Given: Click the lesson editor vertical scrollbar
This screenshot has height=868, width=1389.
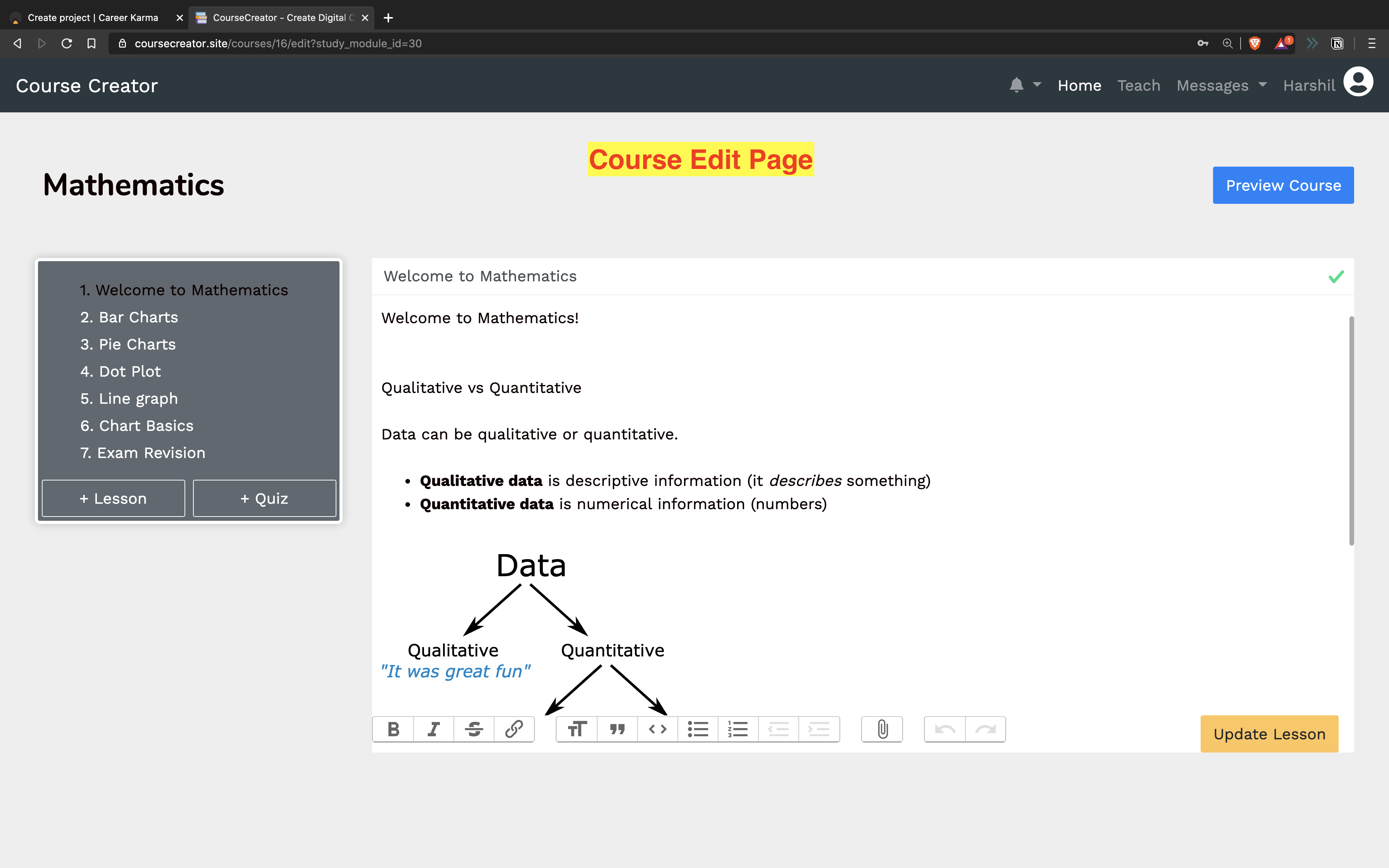Looking at the screenshot, I should (x=1351, y=431).
